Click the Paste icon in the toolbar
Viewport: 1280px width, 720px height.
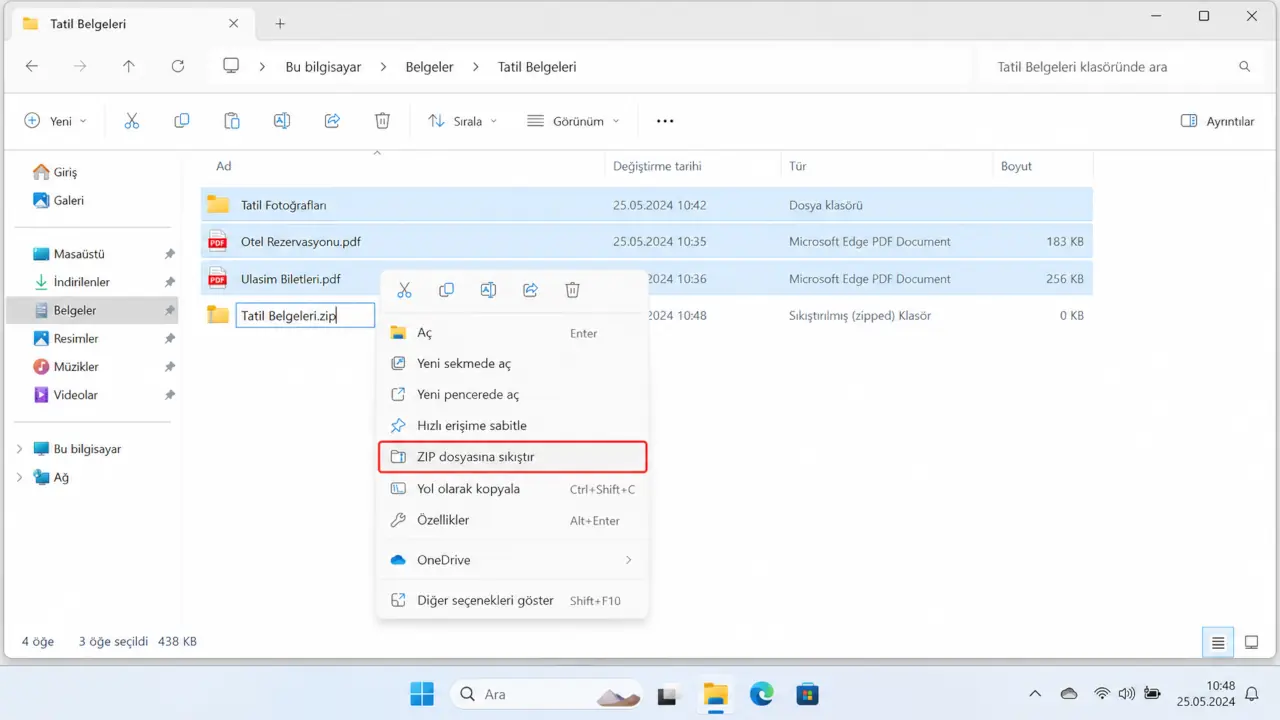(232, 121)
